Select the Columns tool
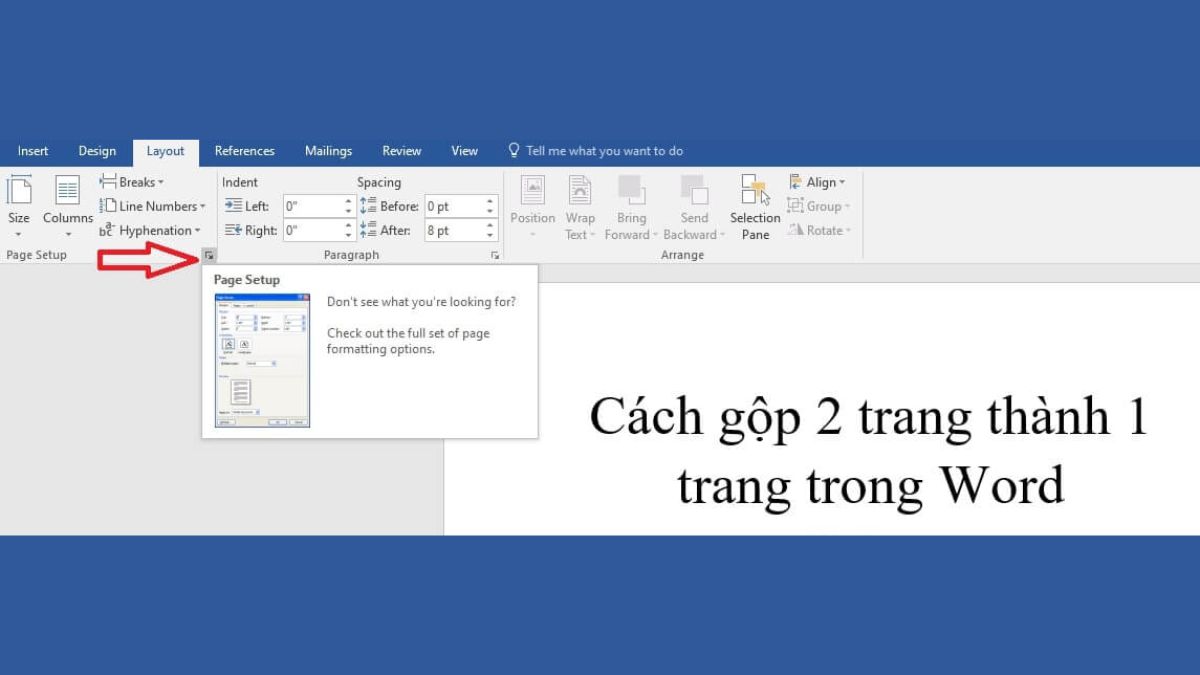Image resolution: width=1200 pixels, height=675 pixels. [x=66, y=205]
